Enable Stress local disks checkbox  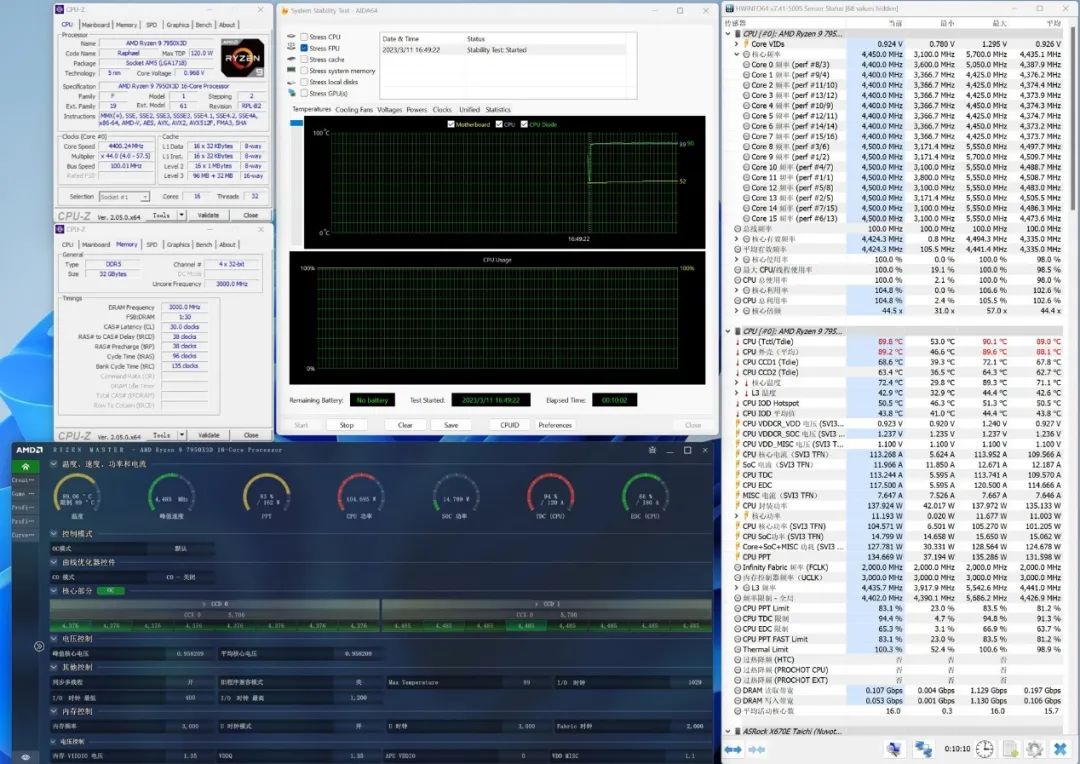click(304, 82)
